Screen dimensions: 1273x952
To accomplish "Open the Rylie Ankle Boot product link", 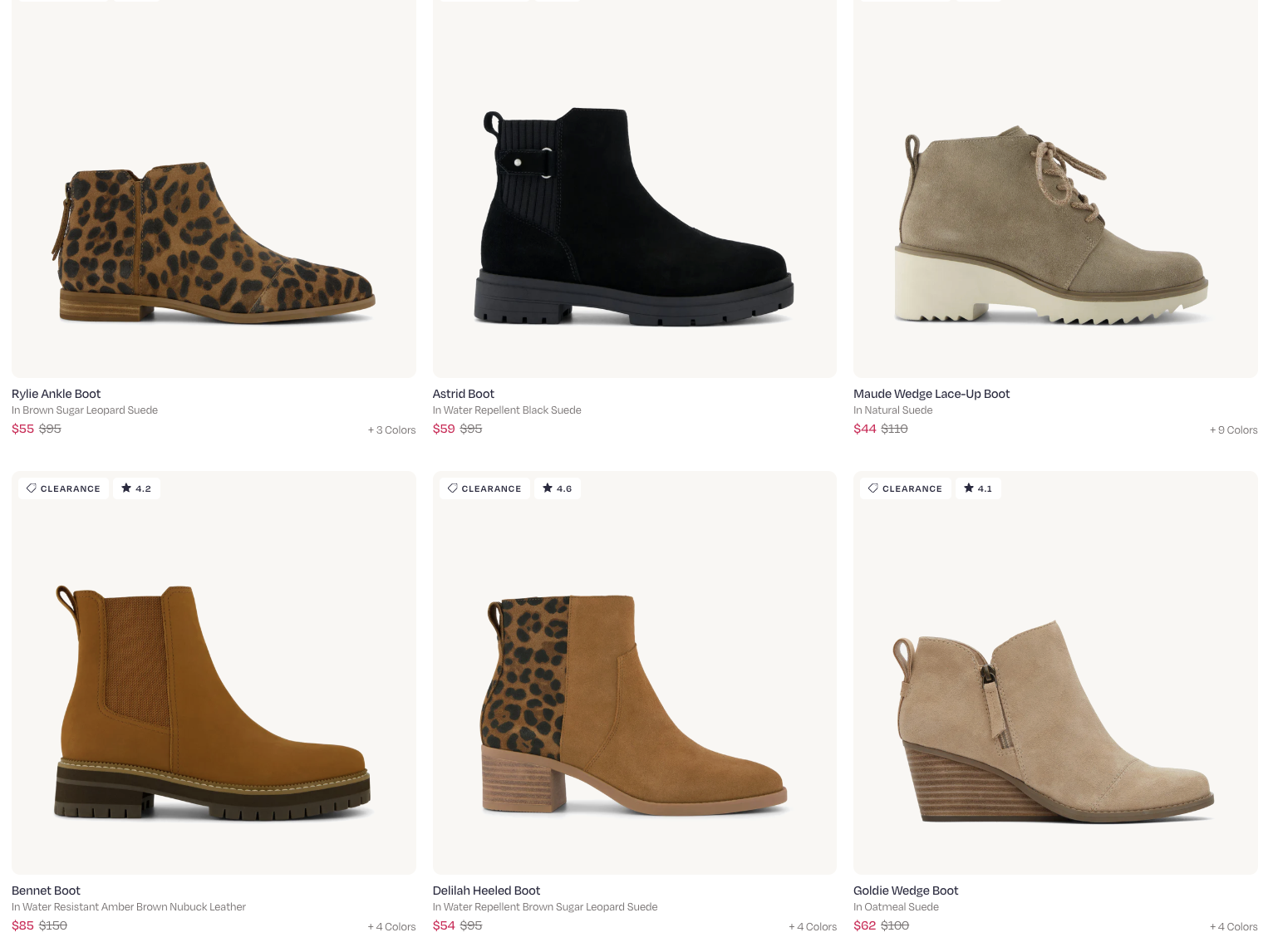I will pos(56,394).
